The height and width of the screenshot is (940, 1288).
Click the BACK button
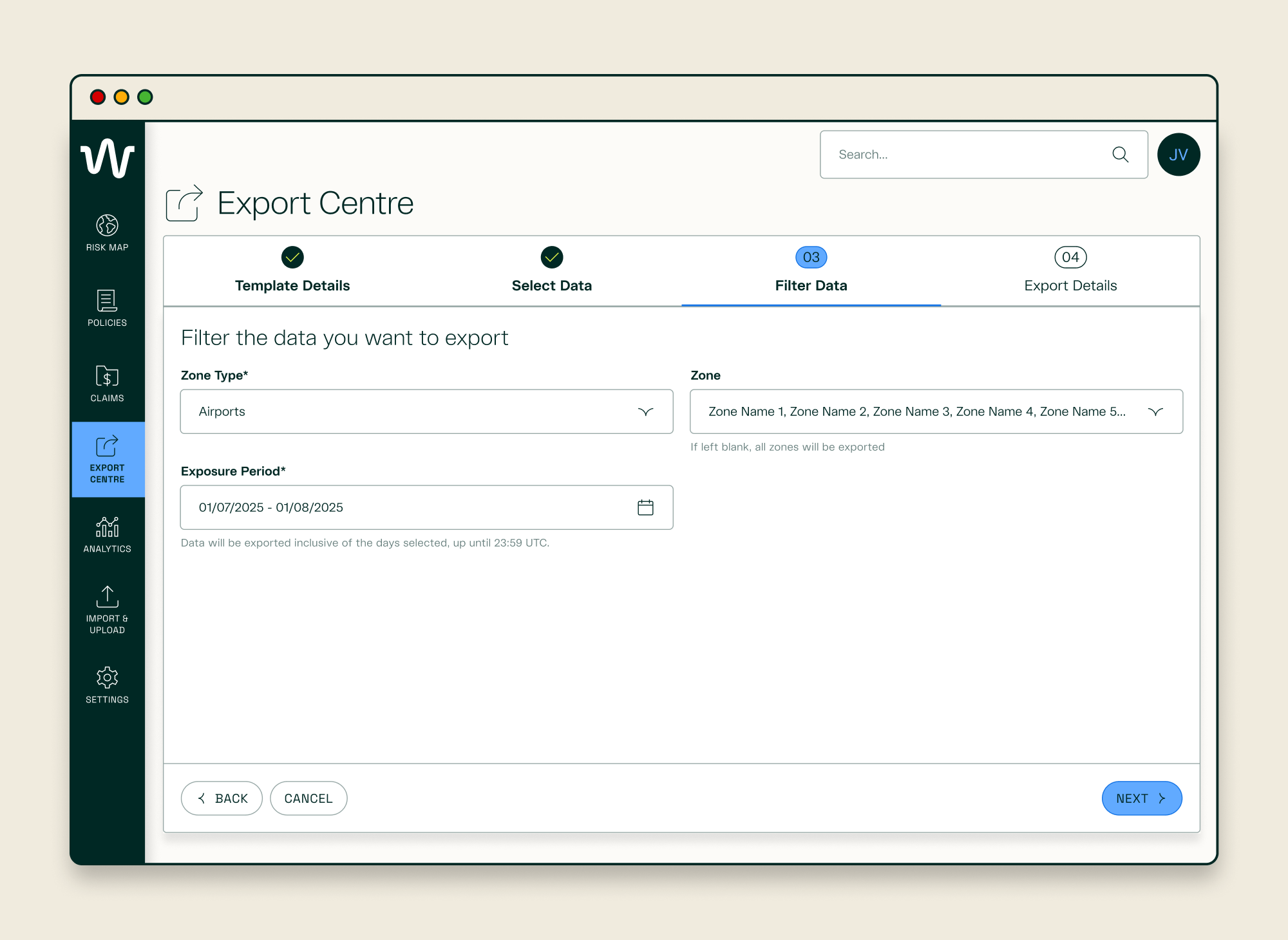[222, 798]
